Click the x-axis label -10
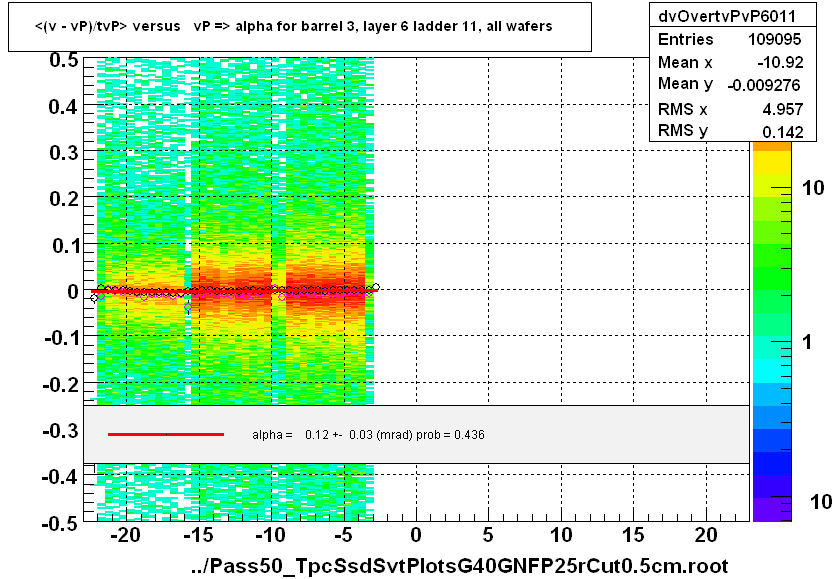Image resolution: width=833 pixels, height=579 pixels. pyautogui.click(x=270, y=535)
